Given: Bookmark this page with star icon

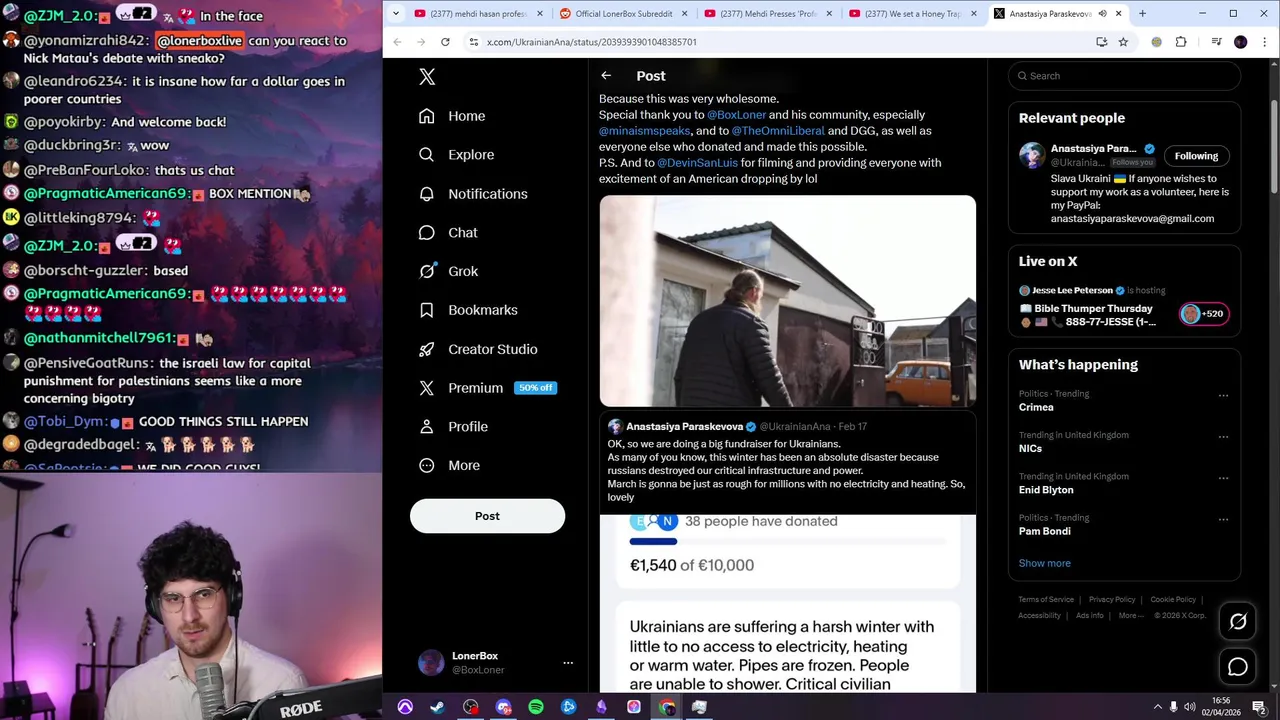Looking at the screenshot, I should point(1123,42).
